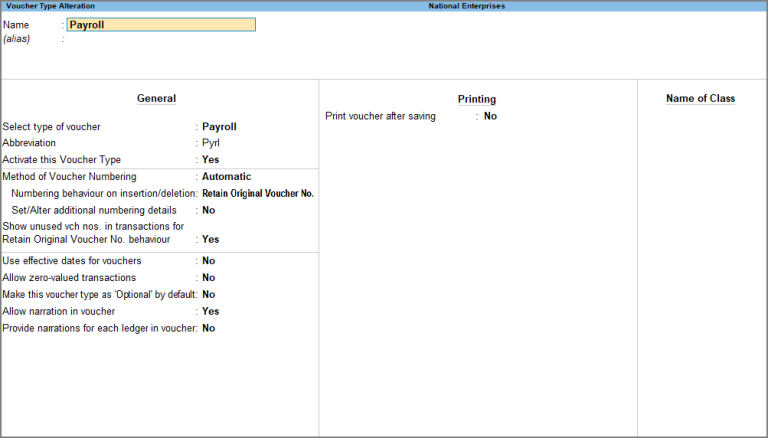This screenshot has width=768, height=438.
Task: Click the General section heading
Action: tap(156, 98)
